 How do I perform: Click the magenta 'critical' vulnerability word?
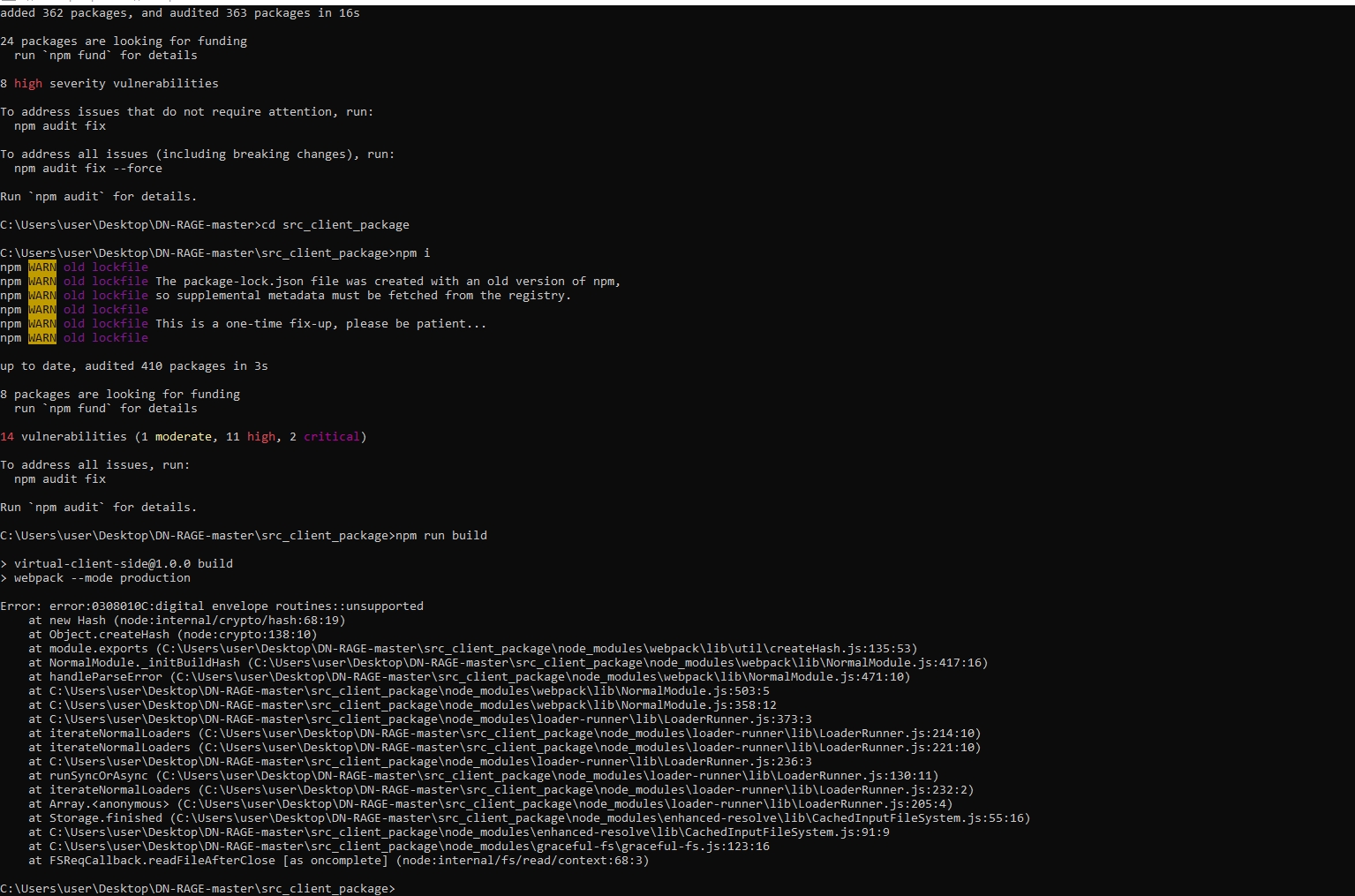(331, 436)
